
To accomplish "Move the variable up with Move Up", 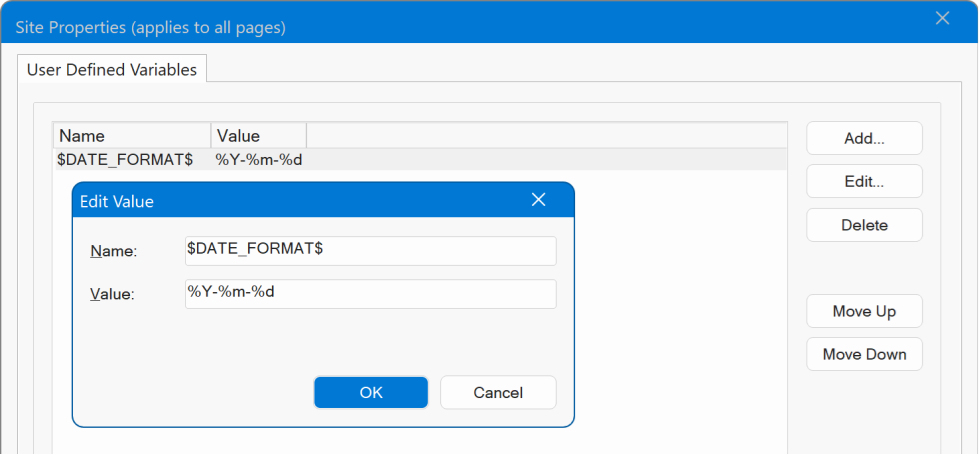I will click(x=864, y=311).
